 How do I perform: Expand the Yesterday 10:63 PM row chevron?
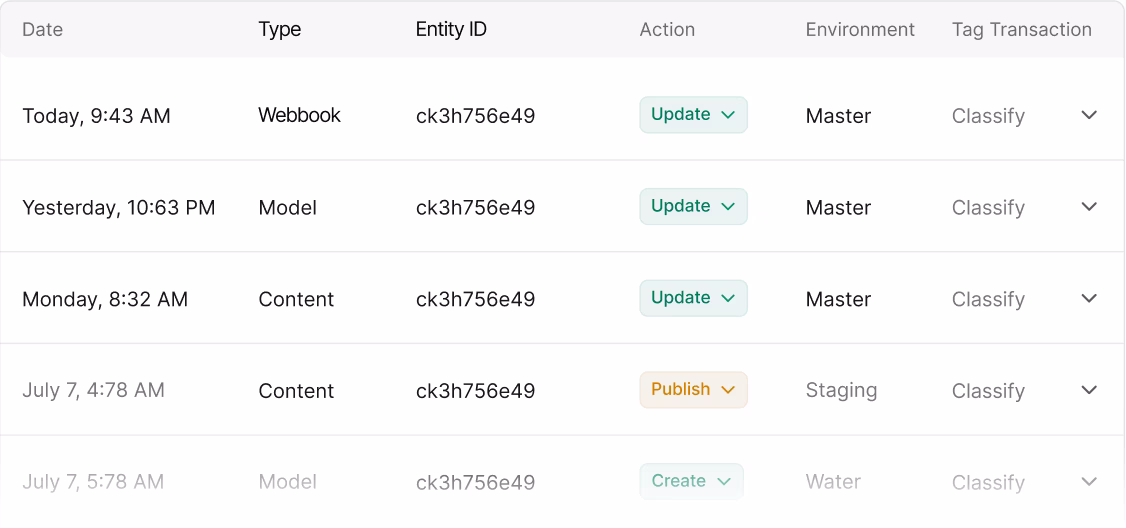pyautogui.click(x=1090, y=207)
